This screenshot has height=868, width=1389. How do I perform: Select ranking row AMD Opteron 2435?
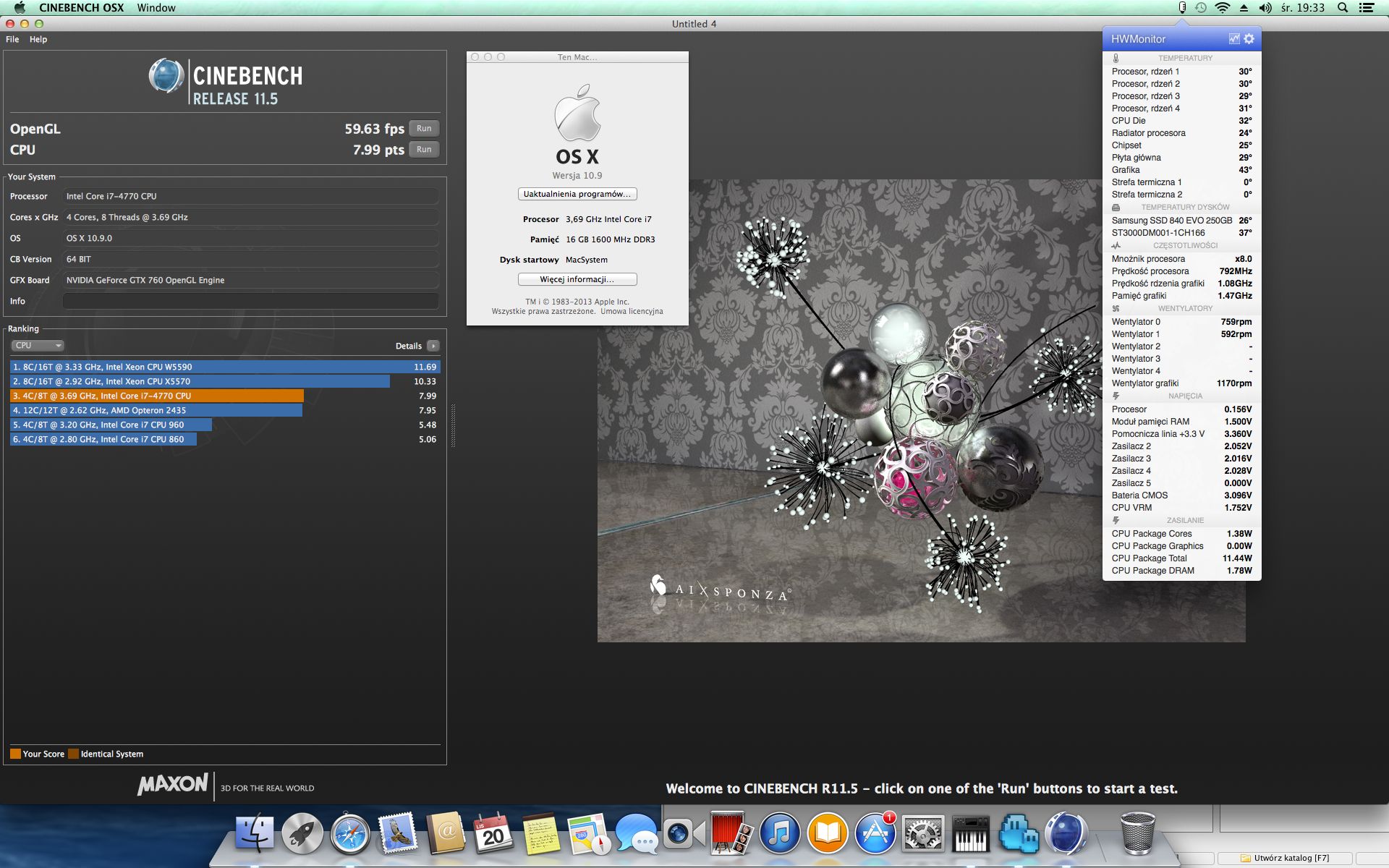pos(224,410)
